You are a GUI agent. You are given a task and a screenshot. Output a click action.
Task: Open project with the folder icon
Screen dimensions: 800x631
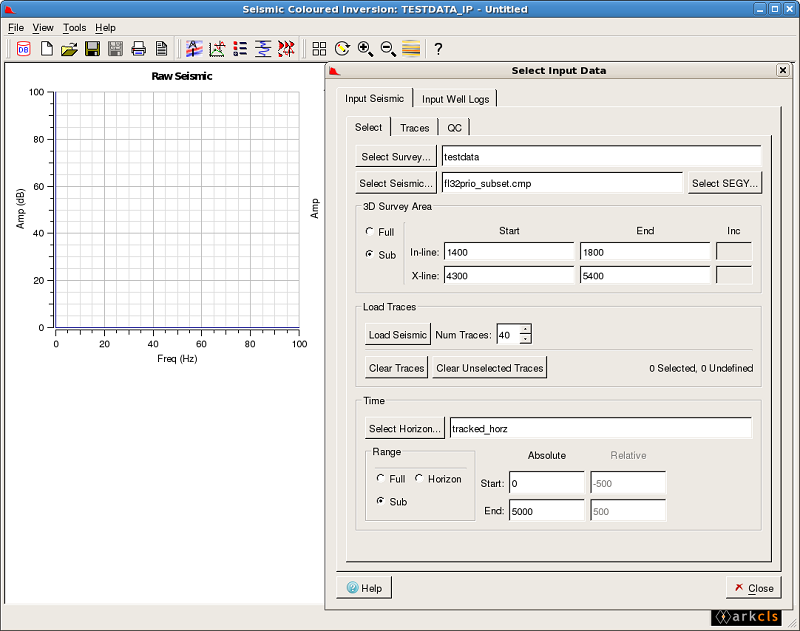click(x=69, y=48)
